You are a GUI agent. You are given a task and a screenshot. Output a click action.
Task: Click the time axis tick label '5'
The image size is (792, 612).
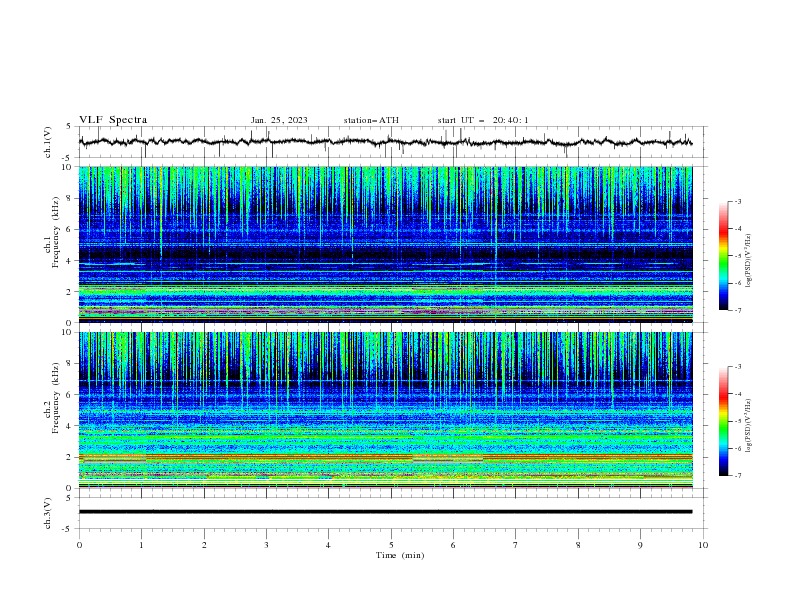[391, 545]
